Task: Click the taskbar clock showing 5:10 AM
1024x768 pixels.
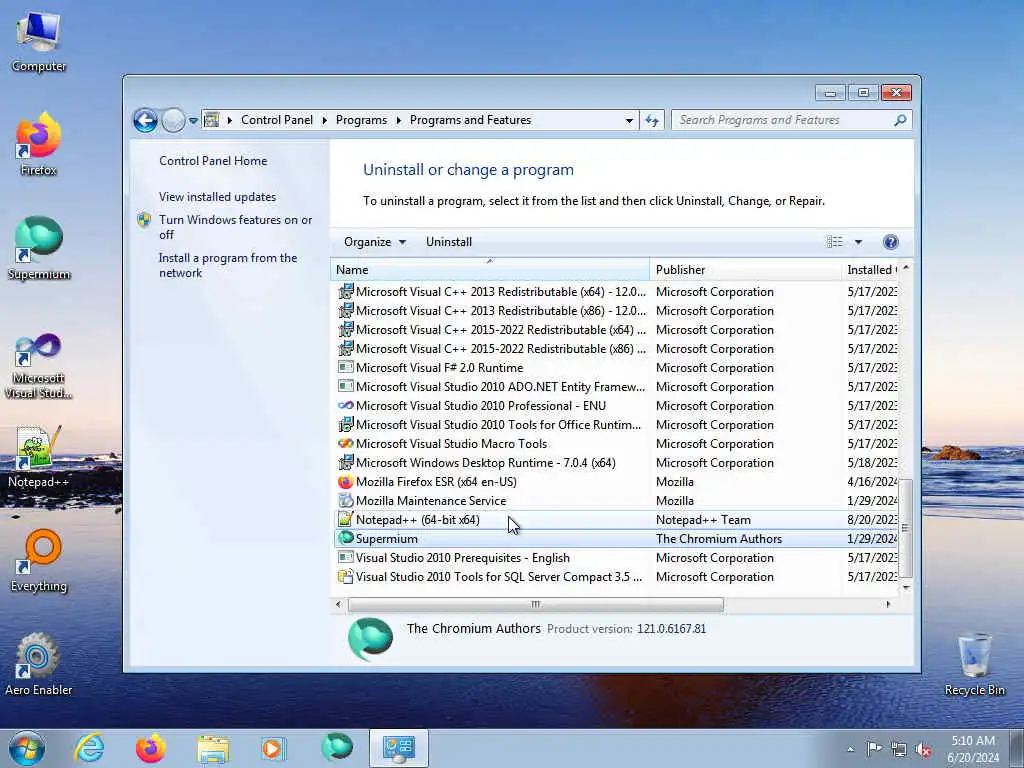Action: (x=973, y=749)
